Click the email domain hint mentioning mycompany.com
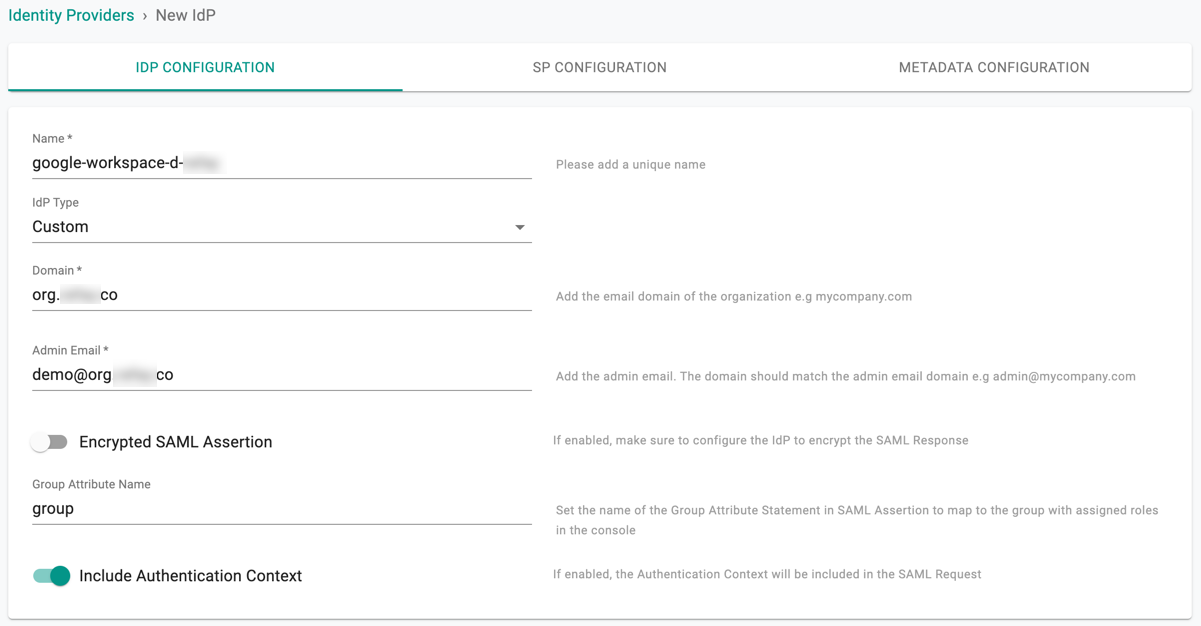The width and height of the screenshot is (1201, 626). pos(734,297)
